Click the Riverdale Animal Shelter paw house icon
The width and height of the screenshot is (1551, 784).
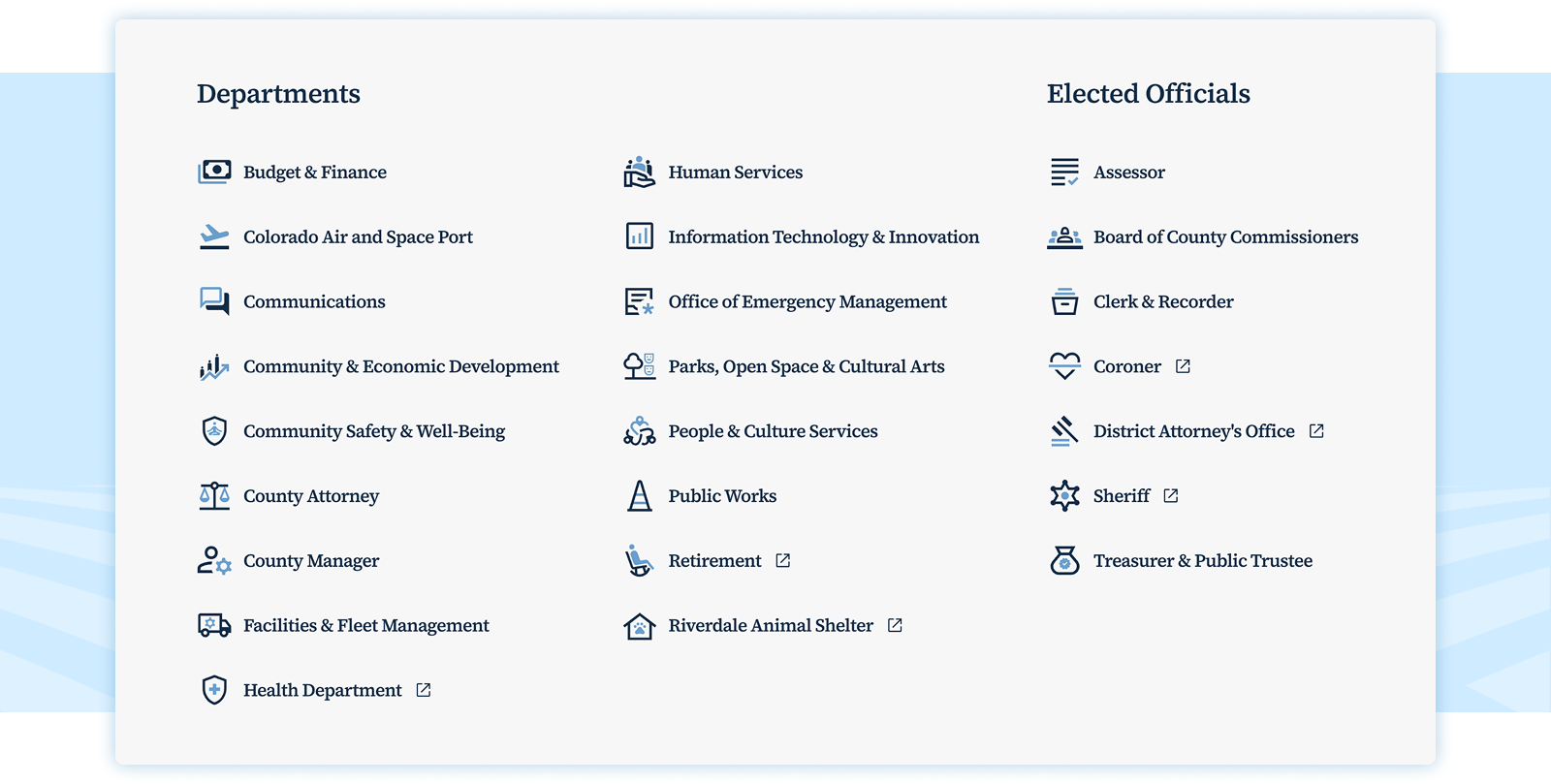(640, 626)
